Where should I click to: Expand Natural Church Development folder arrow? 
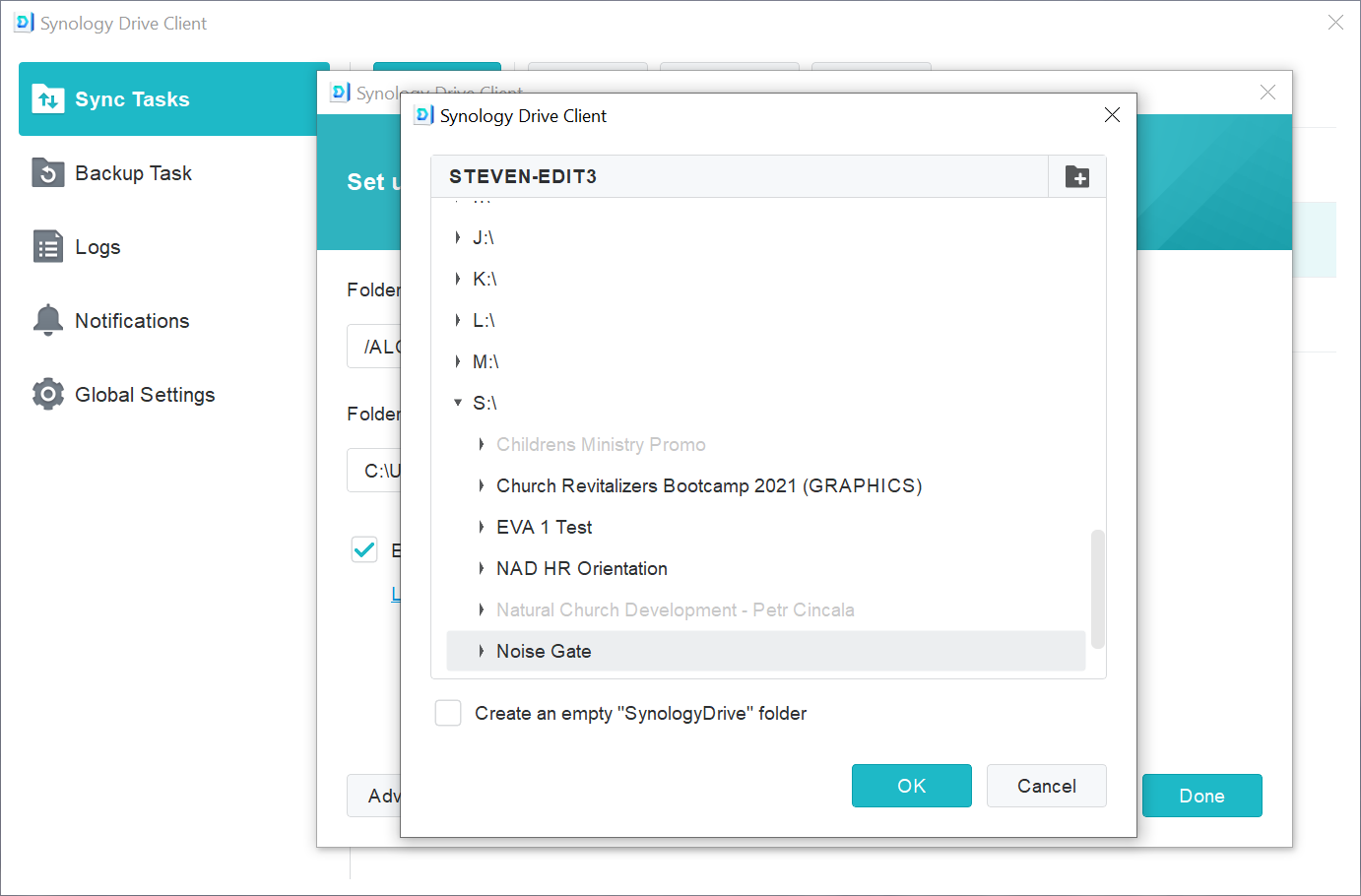click(482, 609)
